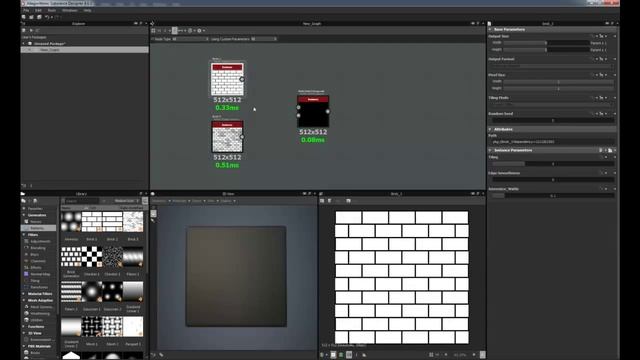Select the Normal Map category icon in Library
Image resolution: width=640 pixels, height=360 pixels.
pos(27,274)
